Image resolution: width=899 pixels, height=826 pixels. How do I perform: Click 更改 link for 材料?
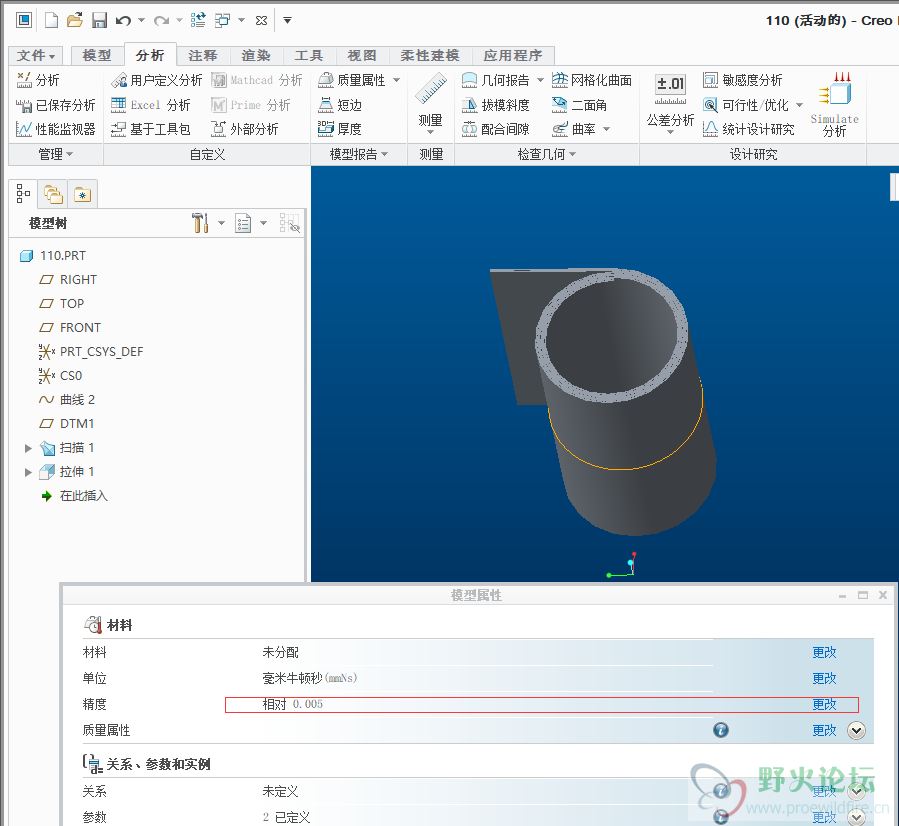824,652
